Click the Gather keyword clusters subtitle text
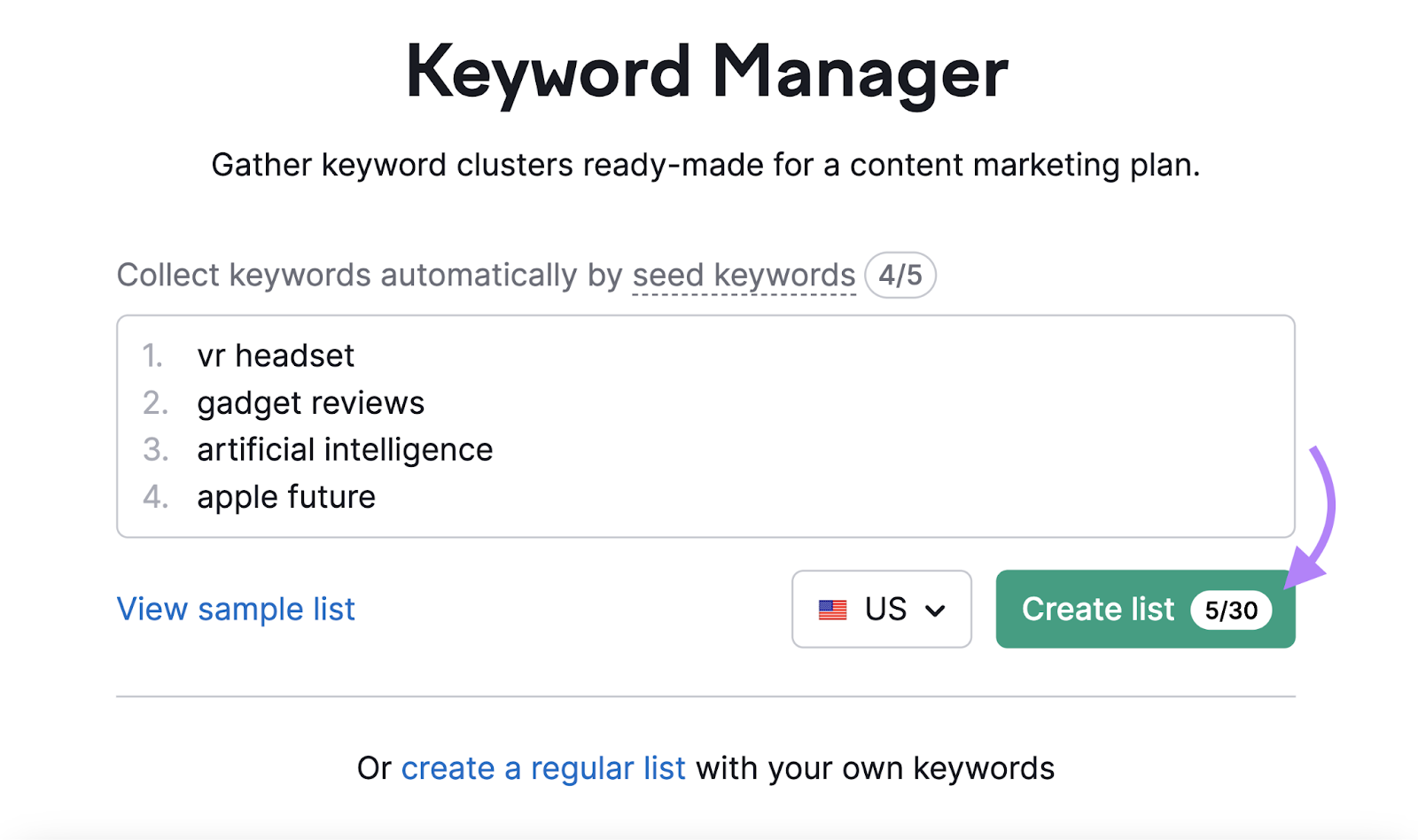 tap(708, 165)
